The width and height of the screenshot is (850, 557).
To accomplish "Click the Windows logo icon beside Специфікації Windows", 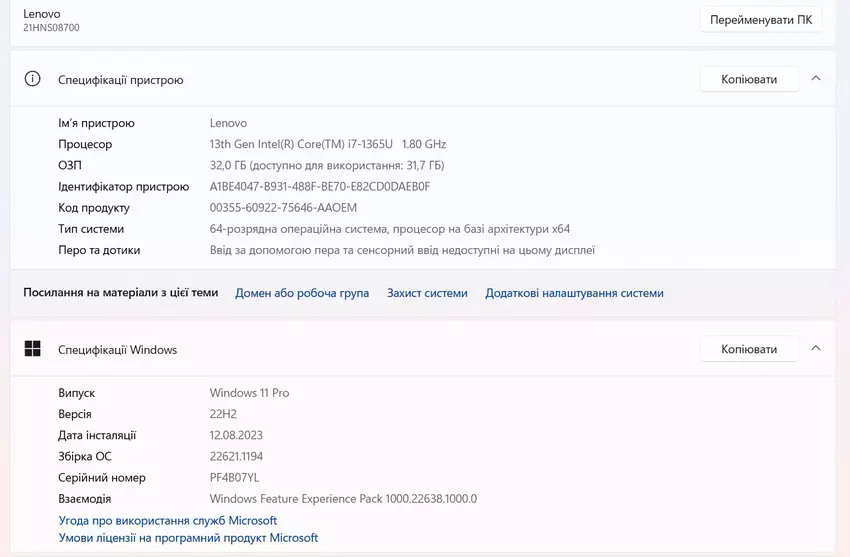I will [33, 349].
